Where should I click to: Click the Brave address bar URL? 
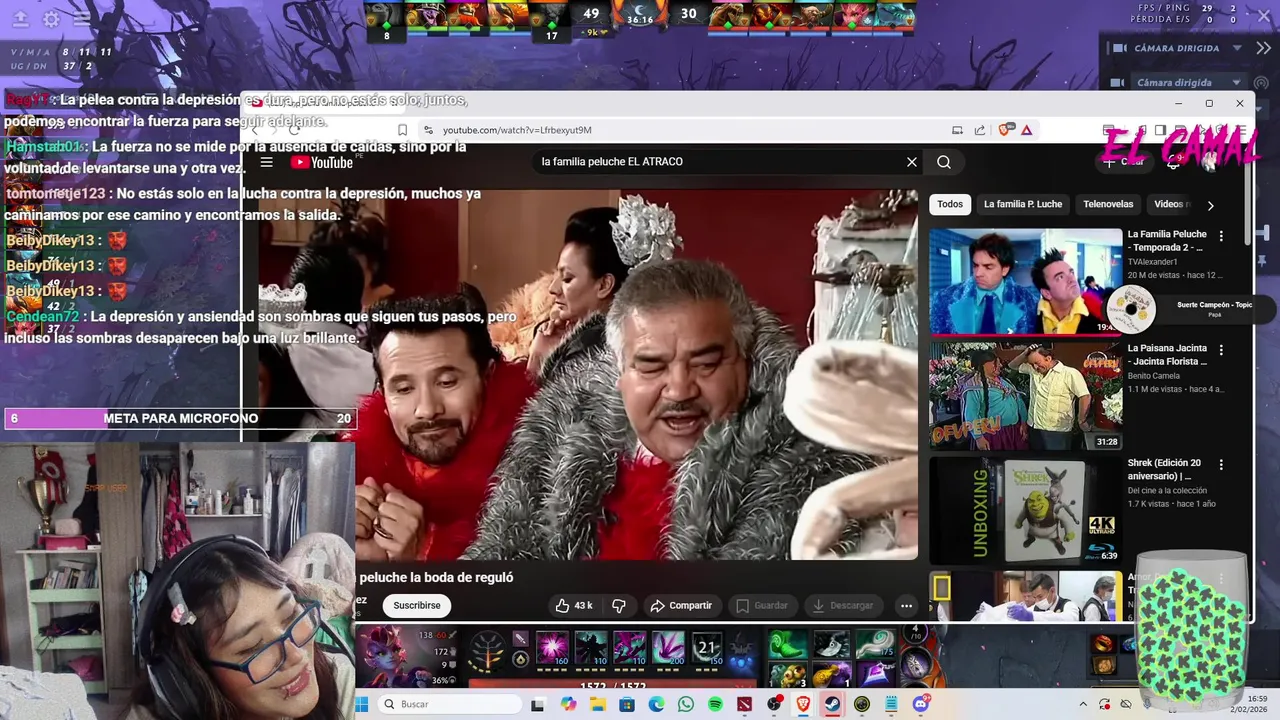click(517, 130)
